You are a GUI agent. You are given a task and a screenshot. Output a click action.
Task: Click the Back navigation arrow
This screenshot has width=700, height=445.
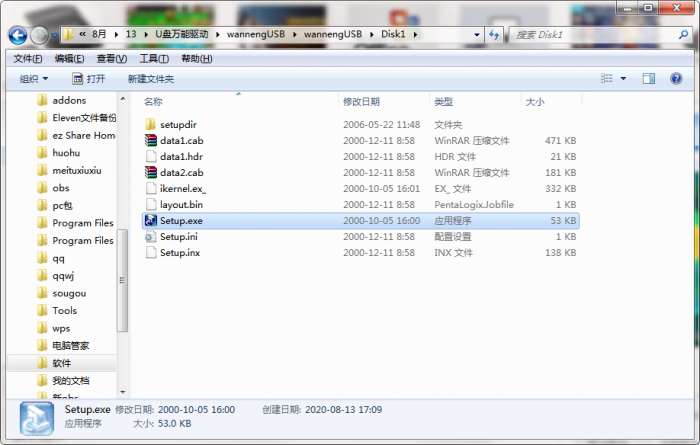[18, 35]
